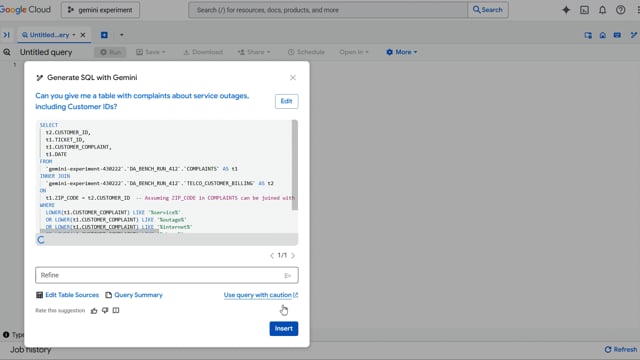This screenshot has width=640, height=360.
Task: Open Gemini sparkle icon in top bar
Action: pyautogui.click(x=566, y=10)
